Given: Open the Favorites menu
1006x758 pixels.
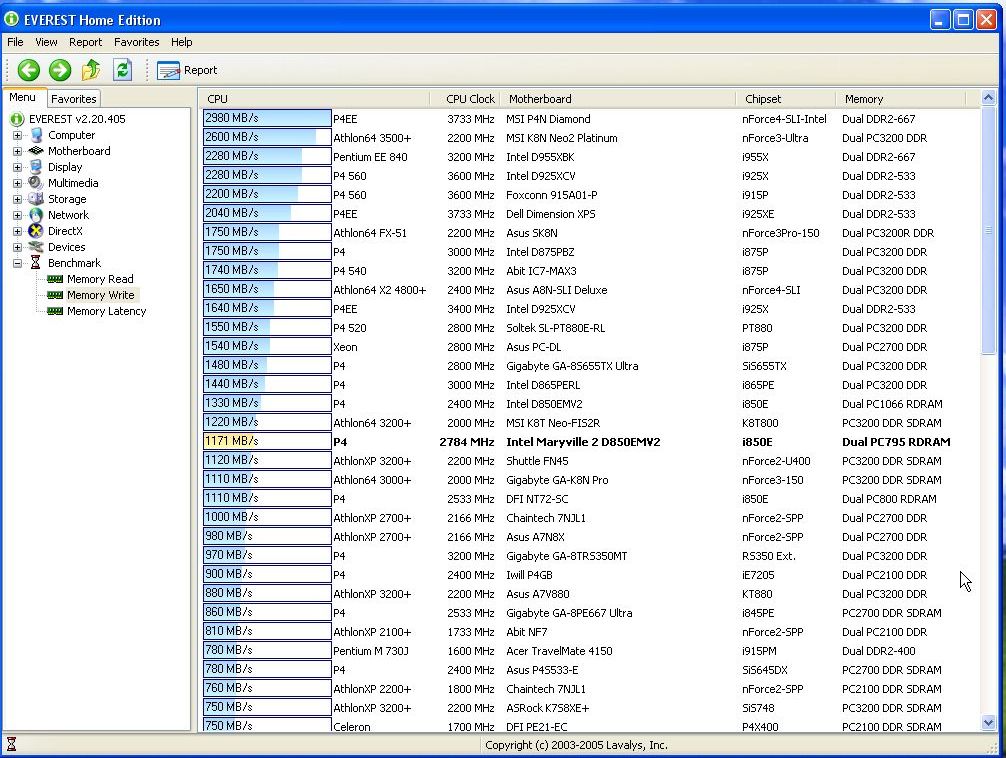Looking at the screenshot, I should (x=136, y=42).
